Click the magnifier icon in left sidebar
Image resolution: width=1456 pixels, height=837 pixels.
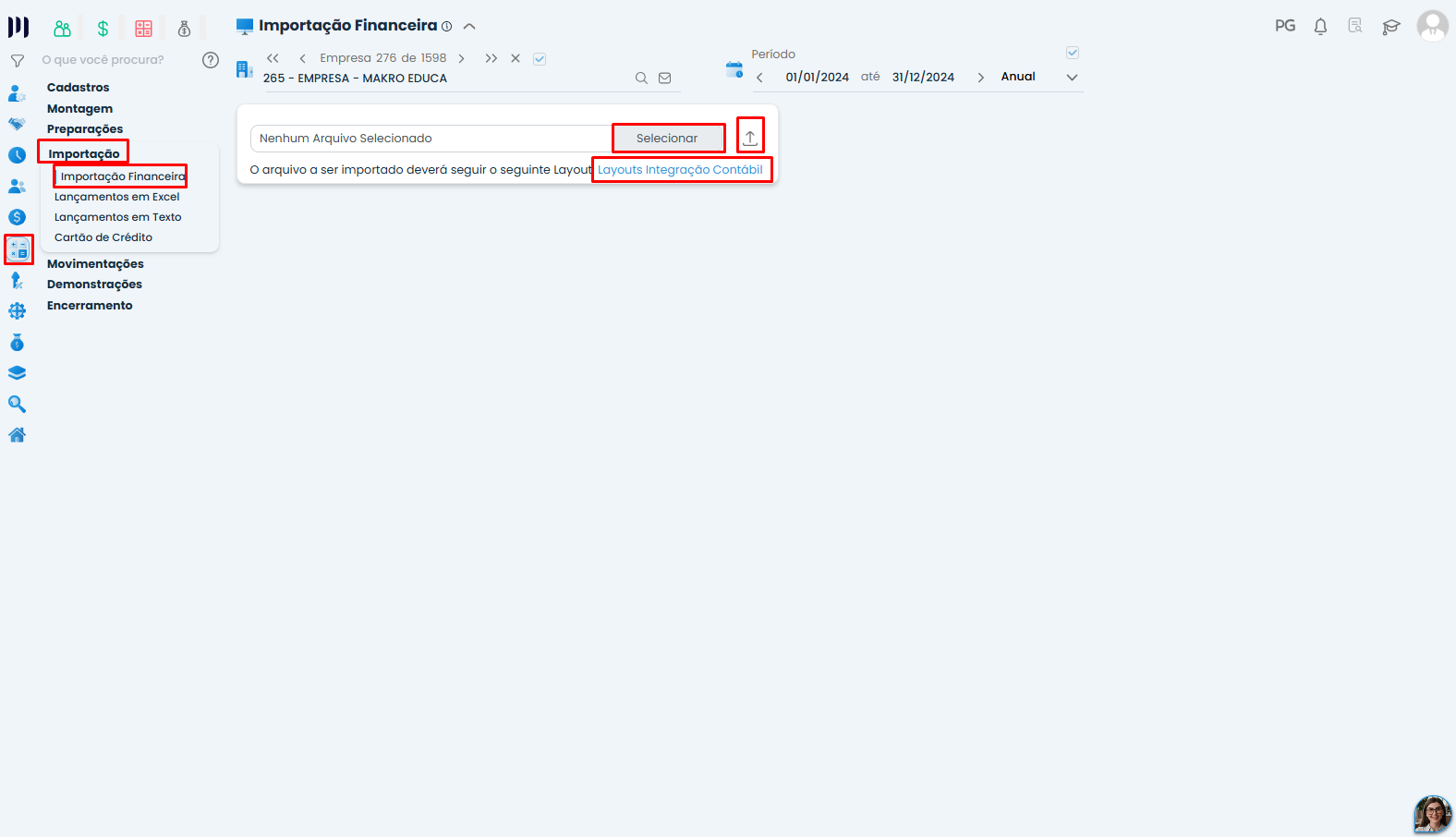pyautogui.click(x=17, y=404)
